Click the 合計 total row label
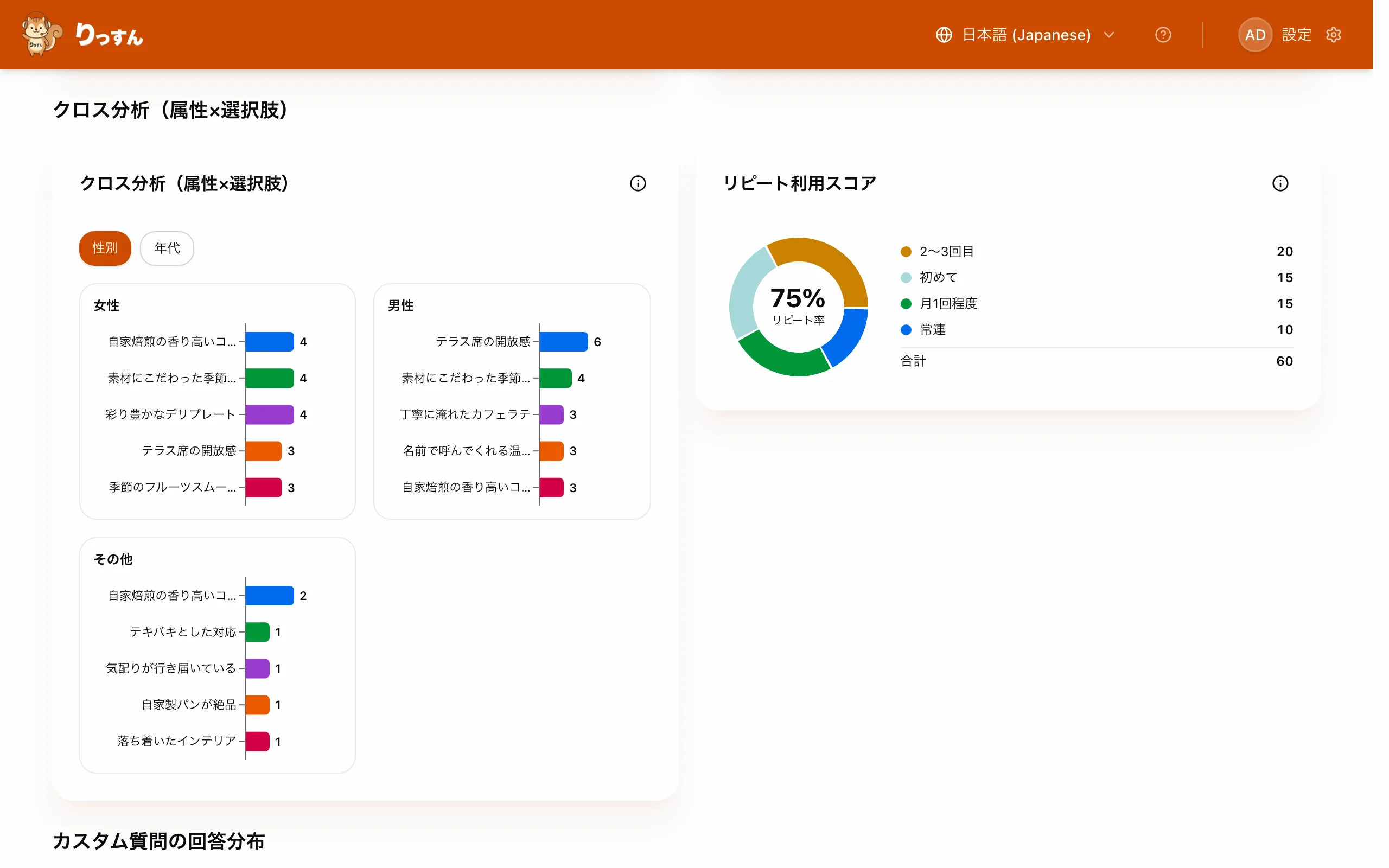This screenshot has height=868, width=1389. pos(913,361)
